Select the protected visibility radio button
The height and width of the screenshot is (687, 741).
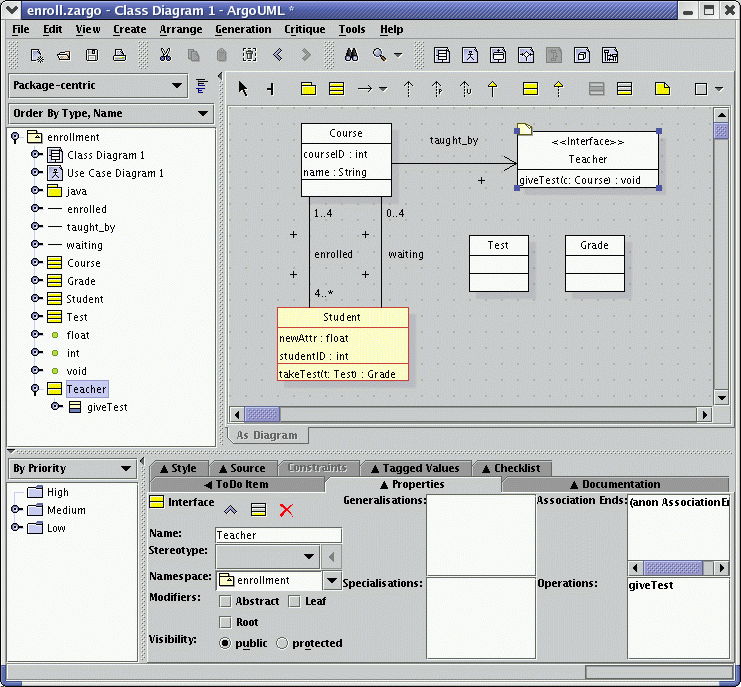click(x=282, y=643)
